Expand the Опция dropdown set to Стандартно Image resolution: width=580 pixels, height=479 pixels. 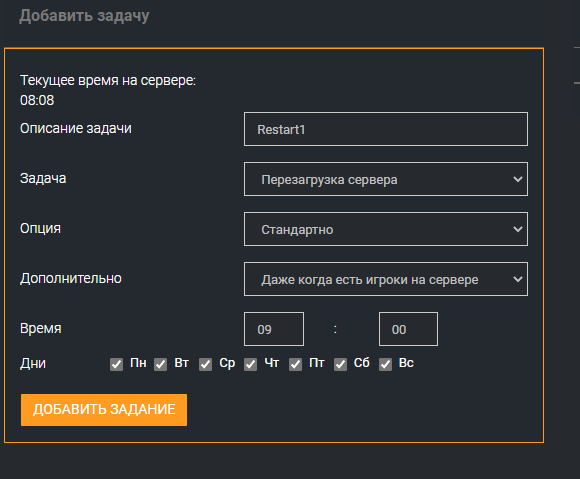386,229
